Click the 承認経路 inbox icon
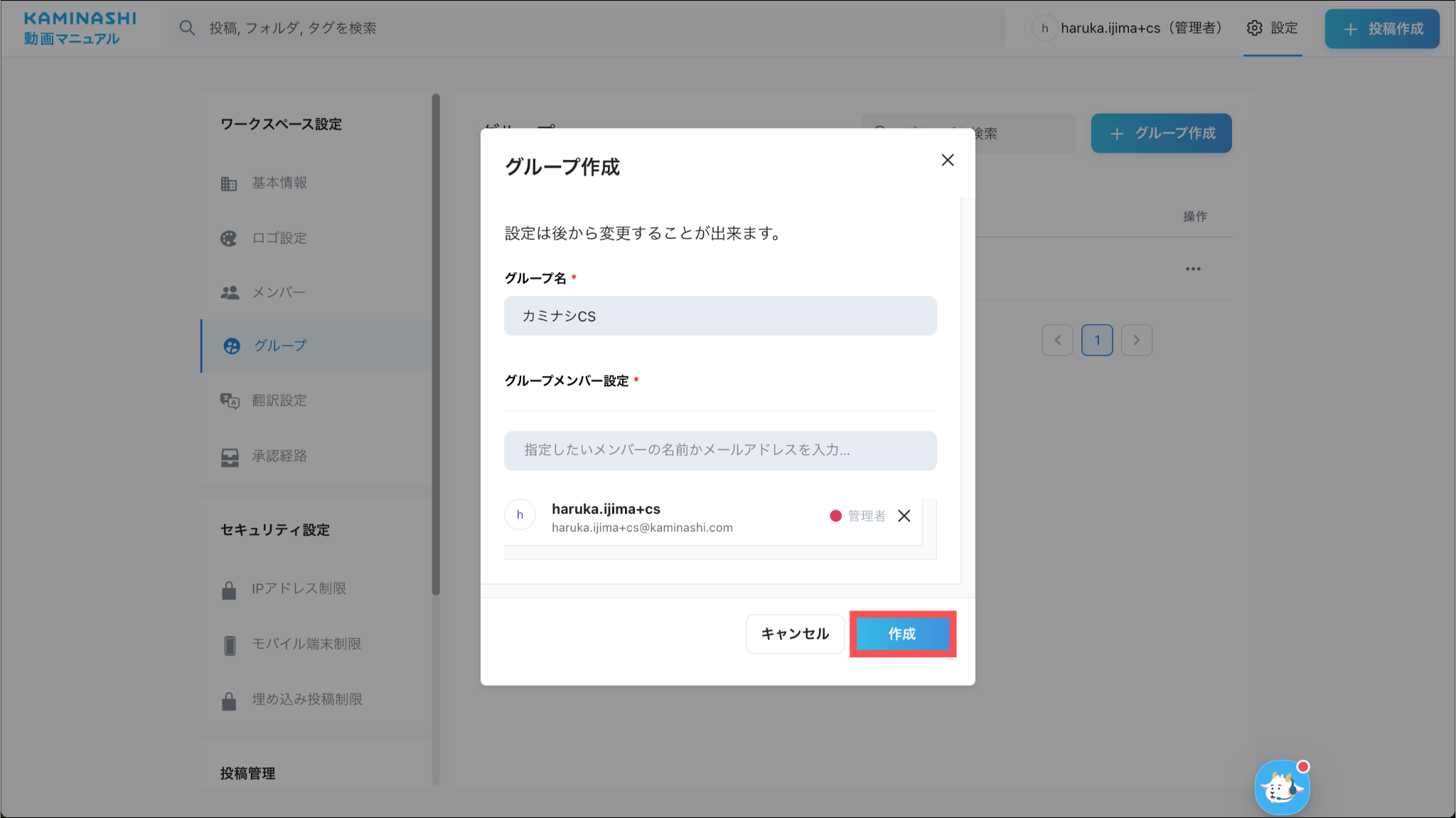Viewport: 1456px width, 818px height. [230, 457]
